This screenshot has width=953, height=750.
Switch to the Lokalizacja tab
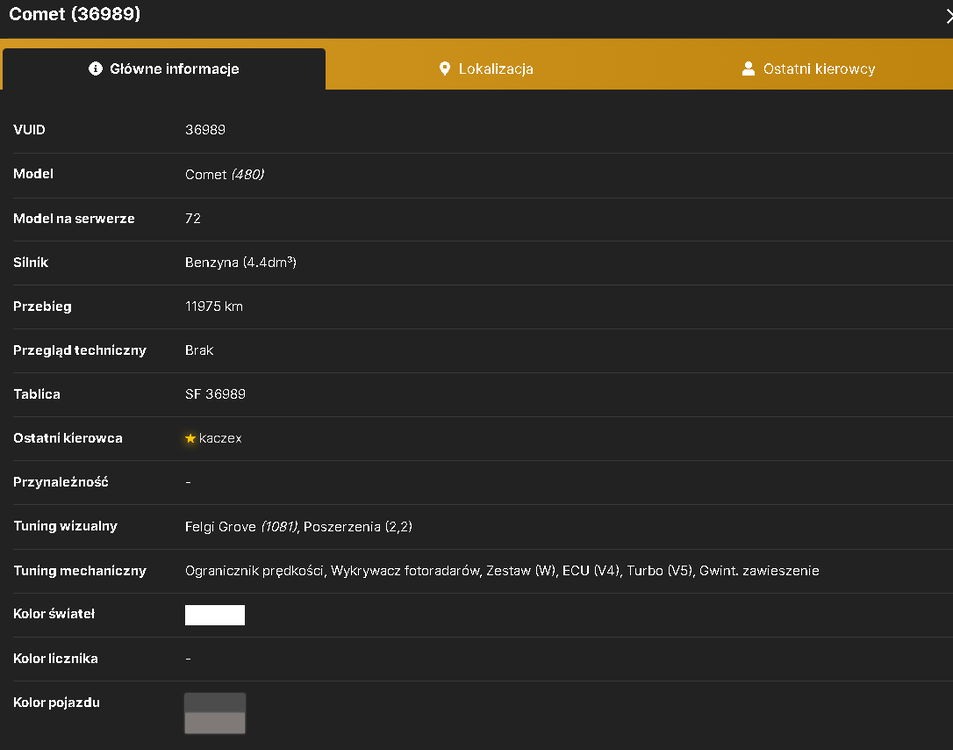point(486,69)
